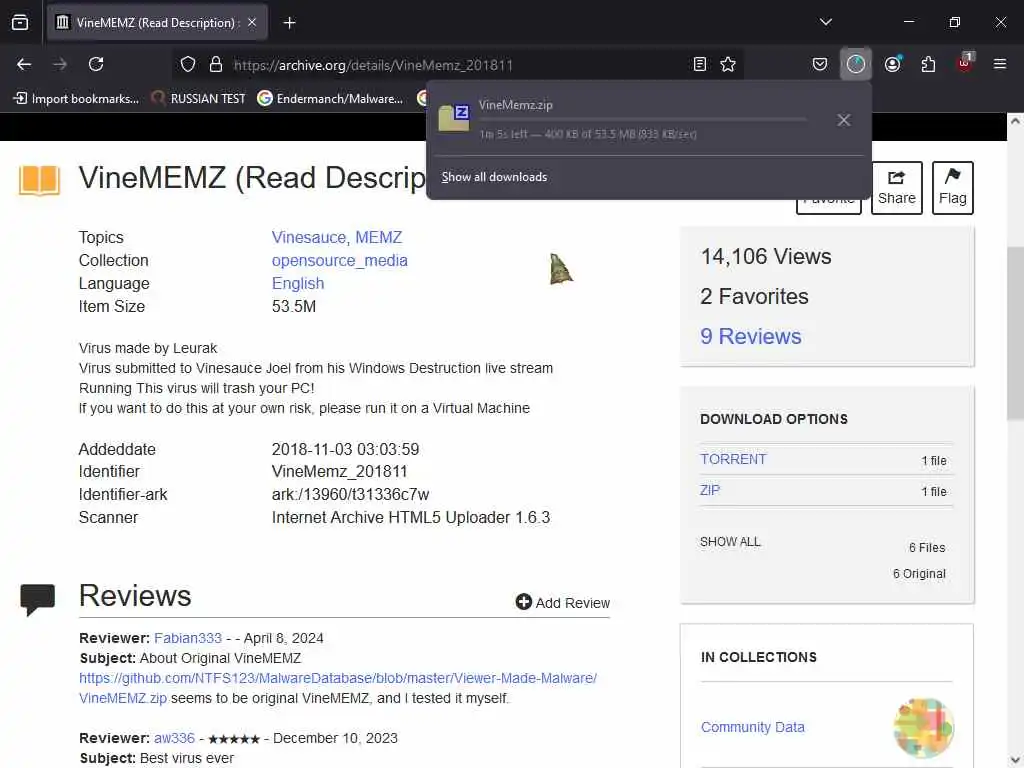Screen dimensions: 1024x768
Task: Click the site security padlock icon
Action: click(x=216, y=64)
